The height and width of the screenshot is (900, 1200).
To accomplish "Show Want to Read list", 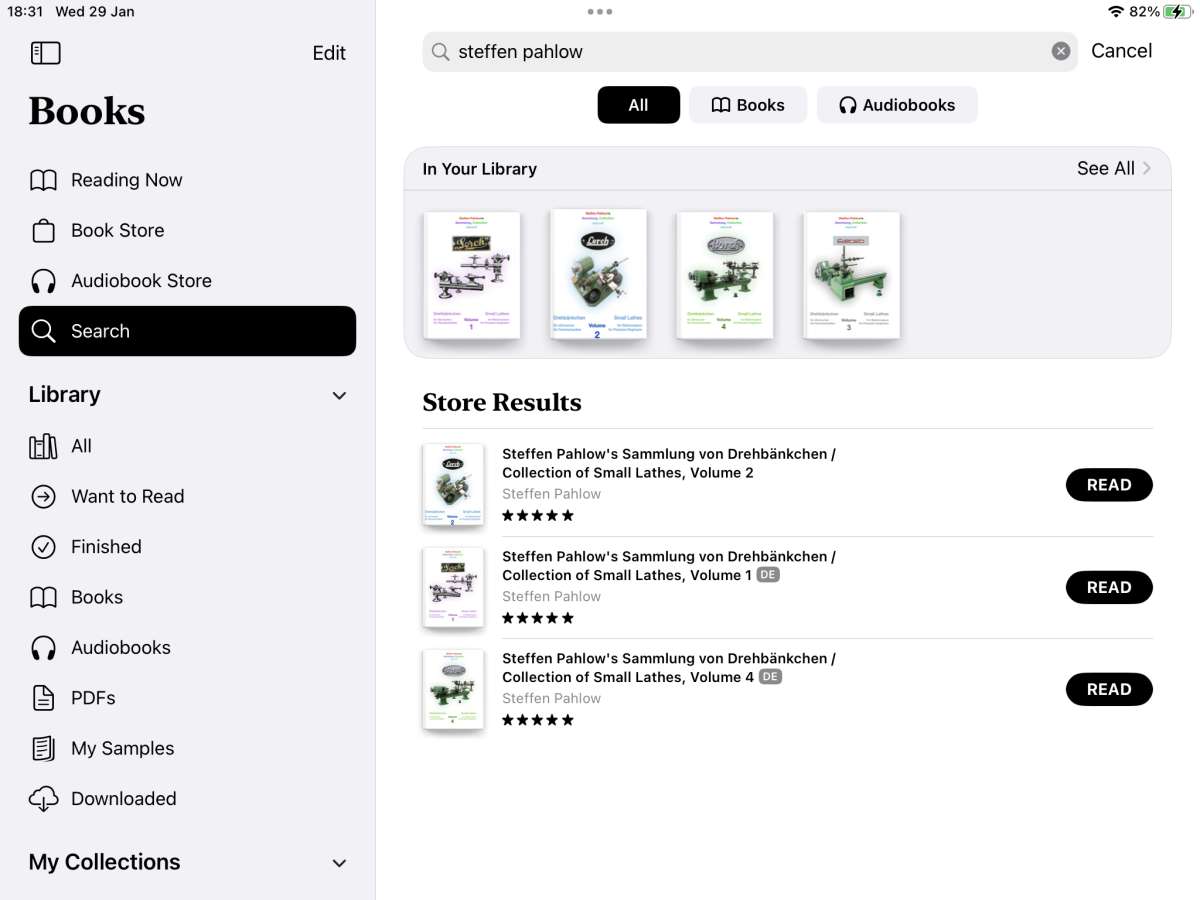I will tap(187, 496).
